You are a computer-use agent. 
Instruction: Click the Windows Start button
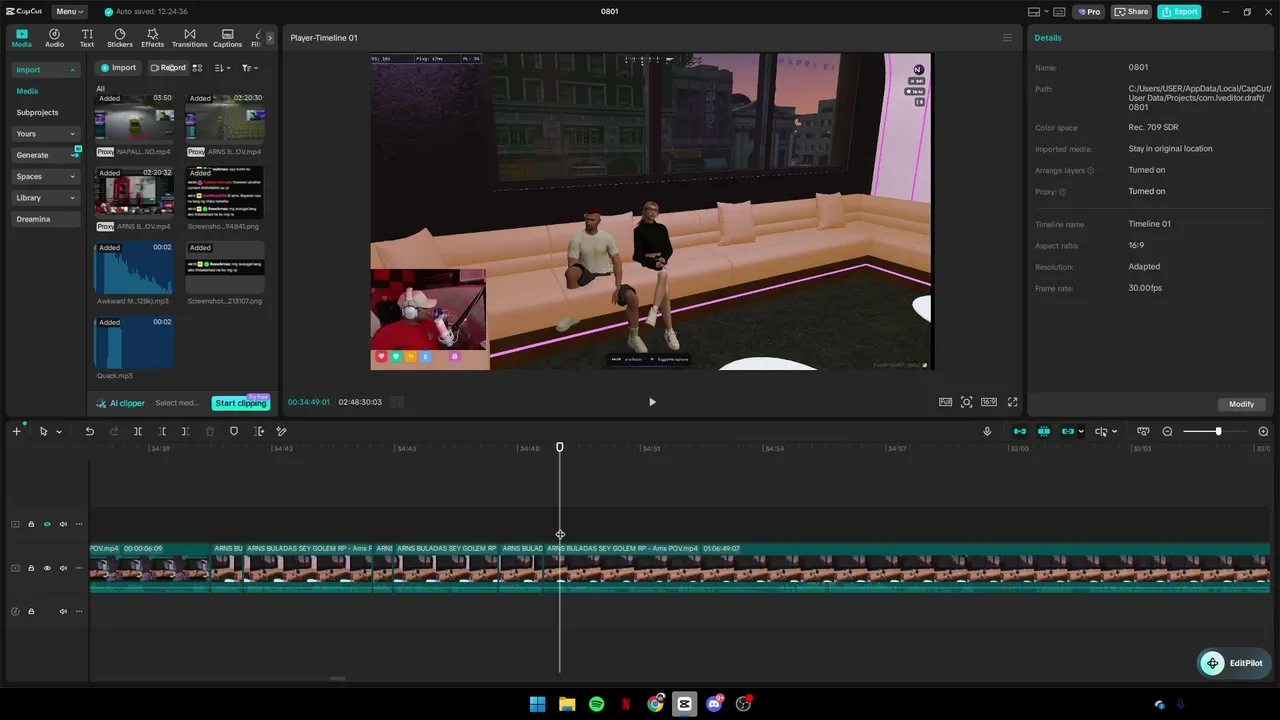(x=537, y=704)
